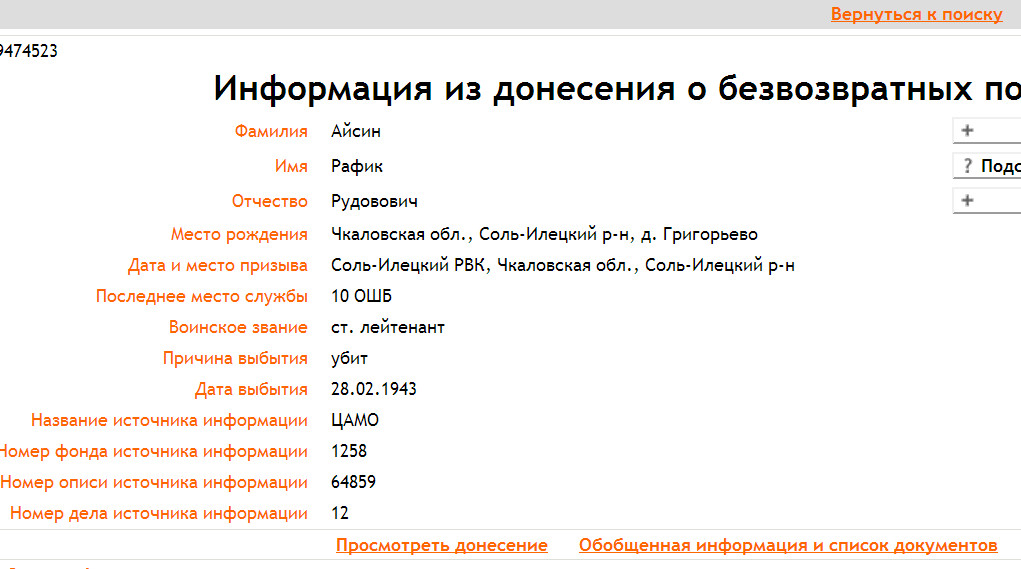
Task: Click the 'Вернуться к поиску' link
Action: pyautogui.click(x=915, y=14)
